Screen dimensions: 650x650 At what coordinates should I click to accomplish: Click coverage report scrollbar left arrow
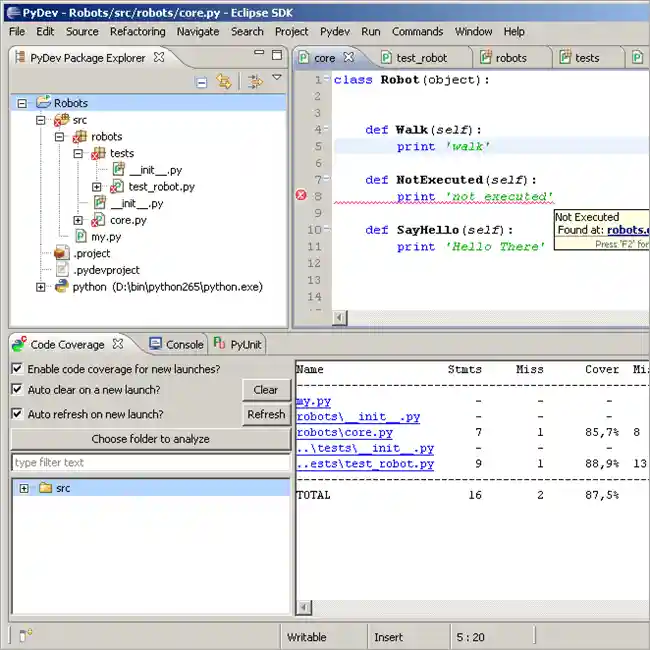click(304, 607)
